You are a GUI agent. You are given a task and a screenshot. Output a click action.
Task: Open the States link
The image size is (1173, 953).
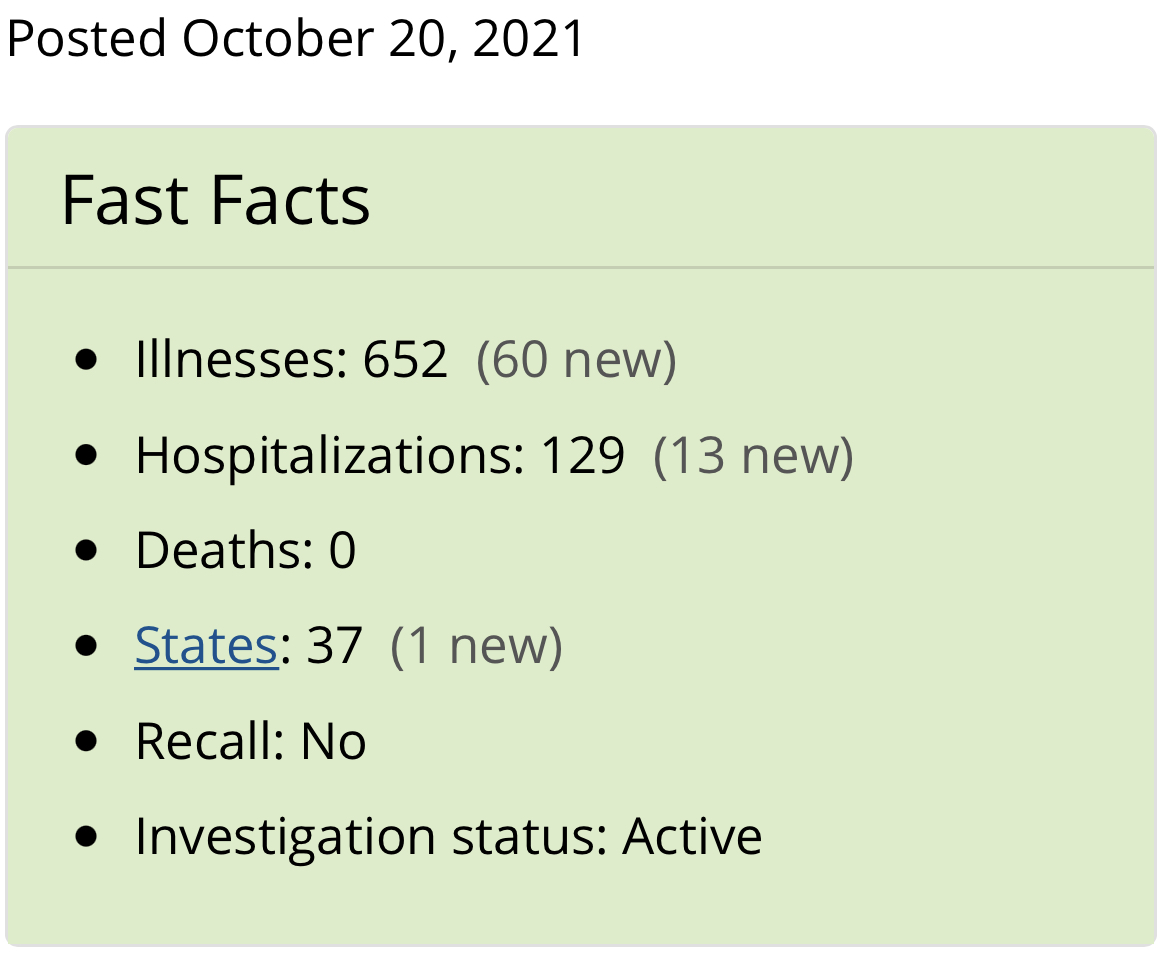pyautogui.click(x=206, y=645)
